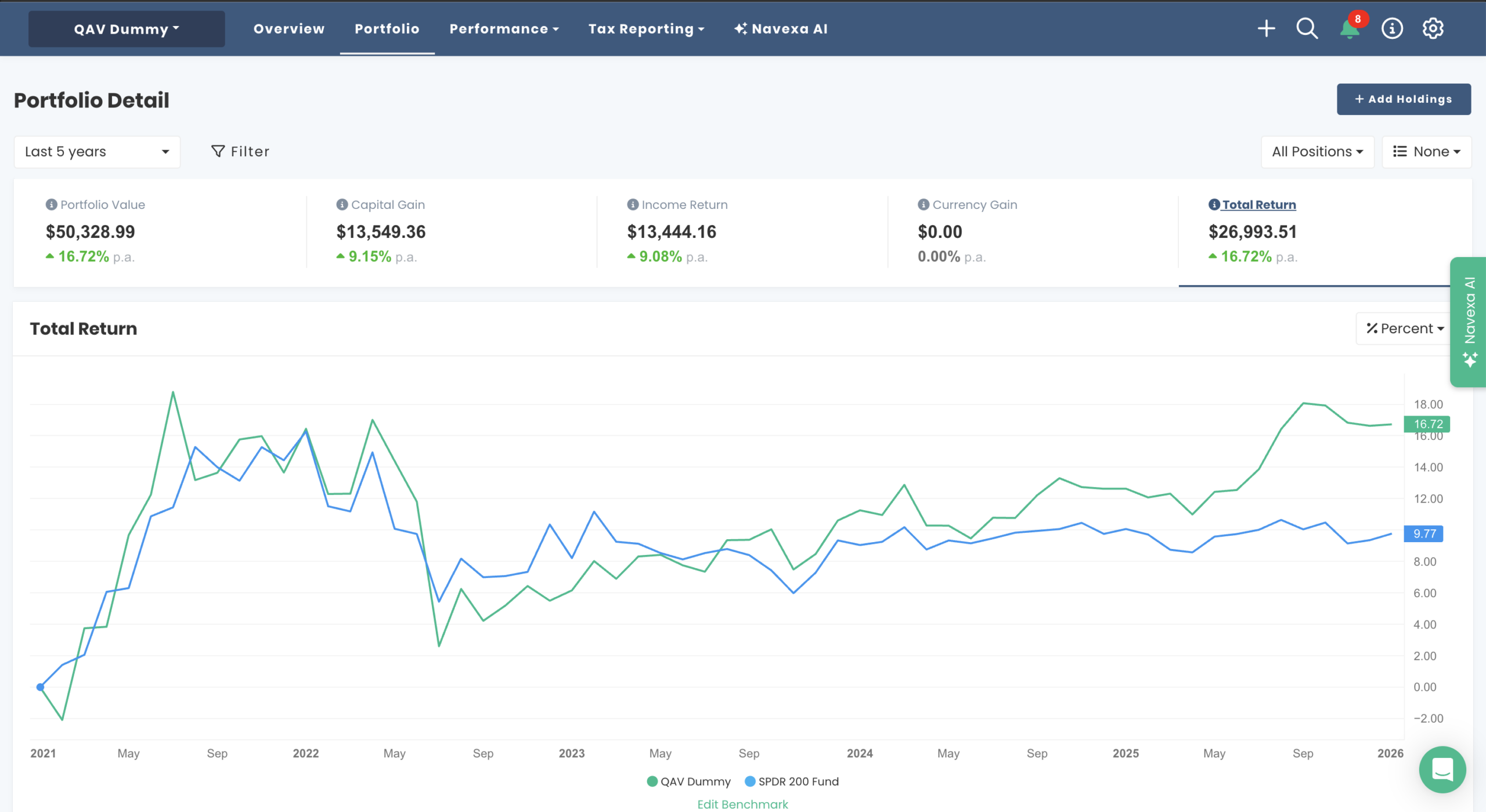
Task: Open the Last 5 years date range dropdown
Action: coord(97,151)
